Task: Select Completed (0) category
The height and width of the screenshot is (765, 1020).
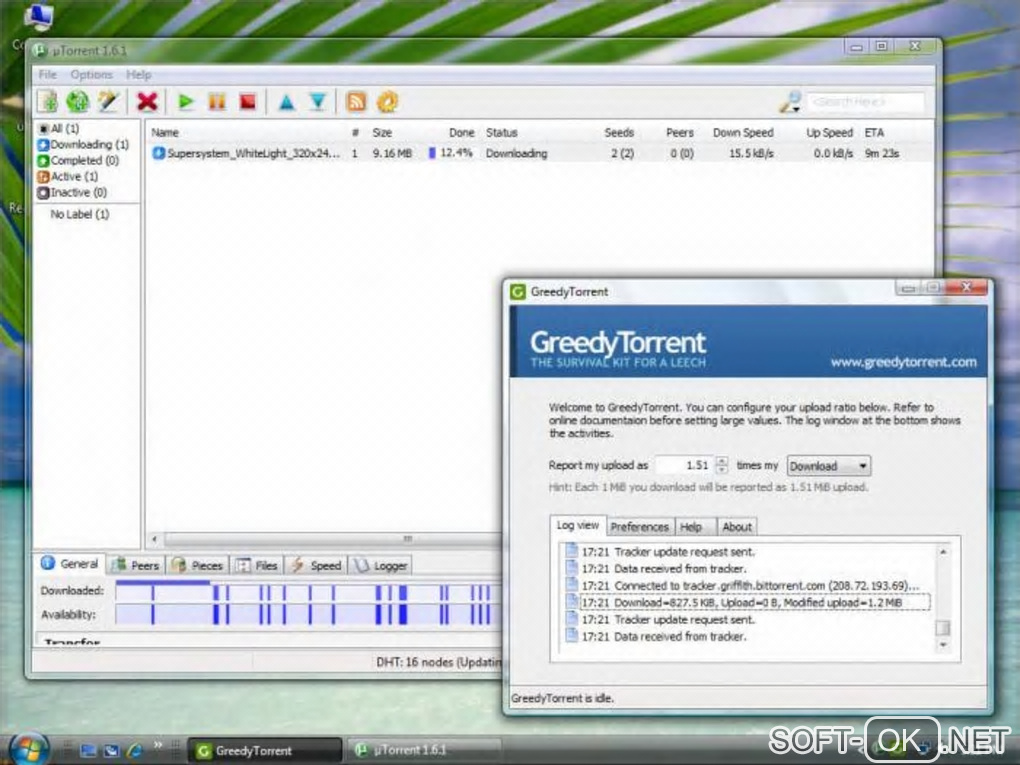Action: tap(79, 160)
